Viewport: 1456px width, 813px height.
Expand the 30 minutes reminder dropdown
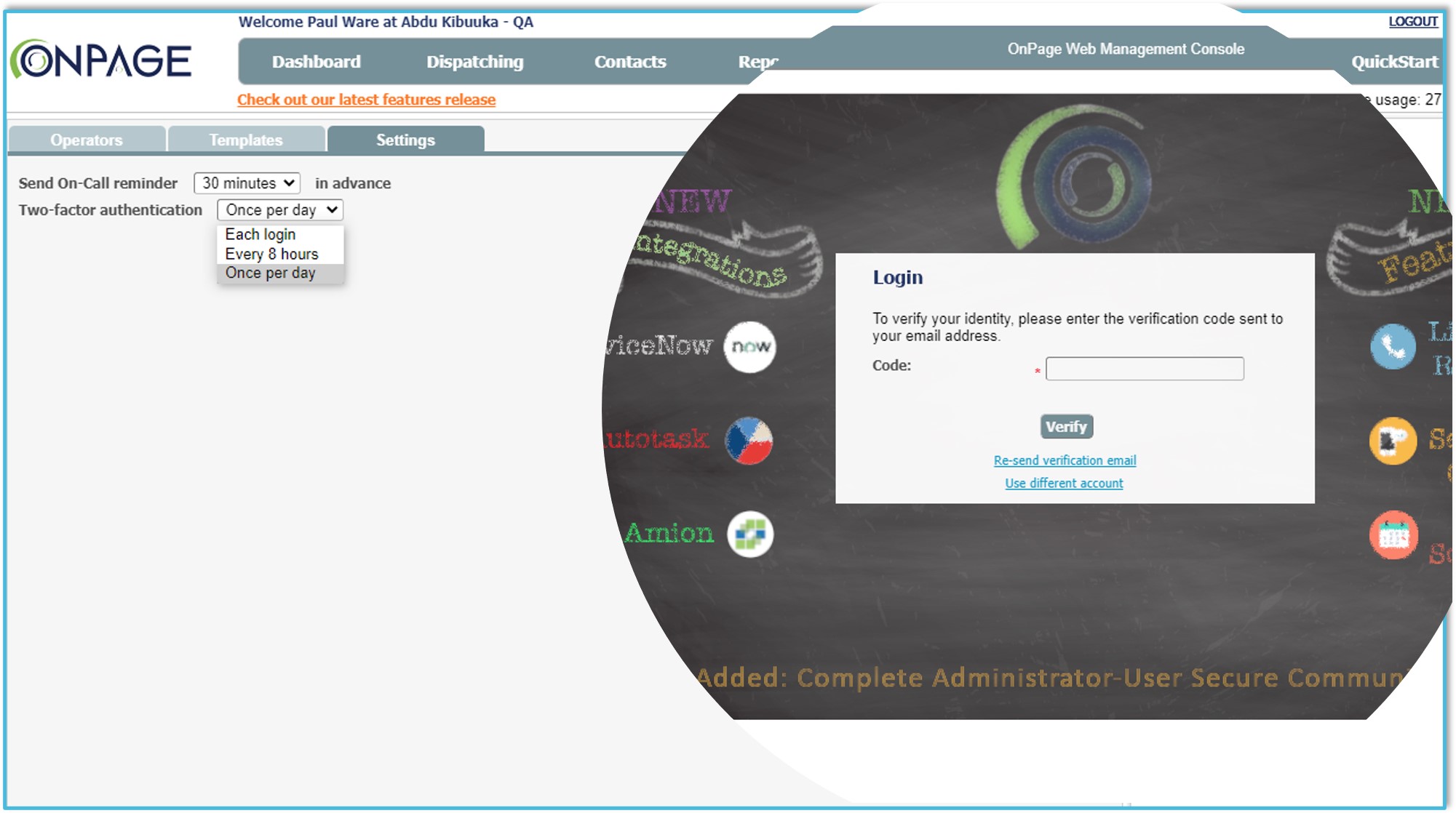pos(248,183)
